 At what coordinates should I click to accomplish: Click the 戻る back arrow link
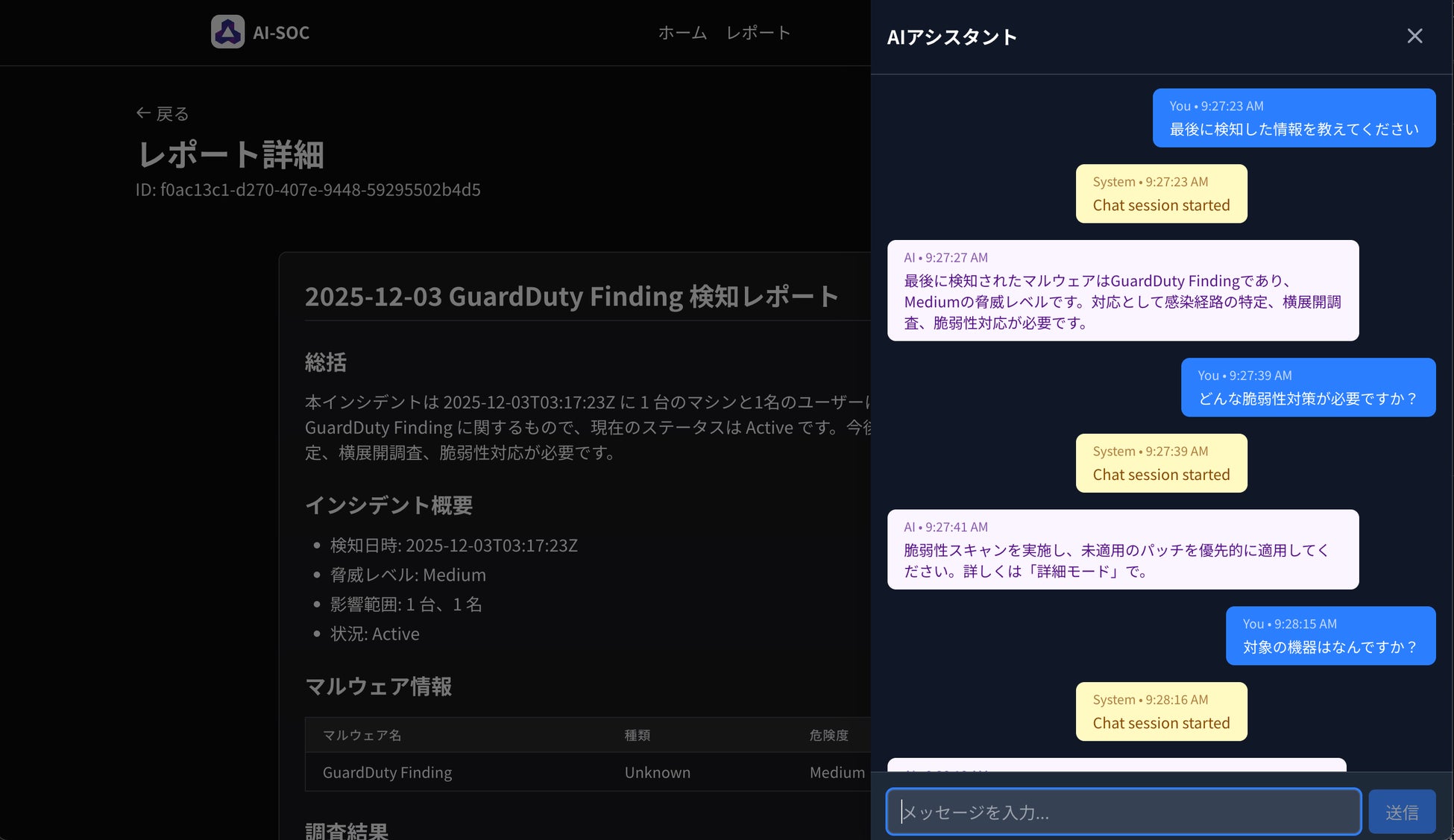(x=163, y=113)
